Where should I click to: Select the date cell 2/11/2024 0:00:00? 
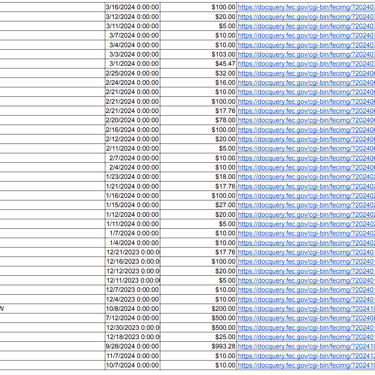point(133,148)
